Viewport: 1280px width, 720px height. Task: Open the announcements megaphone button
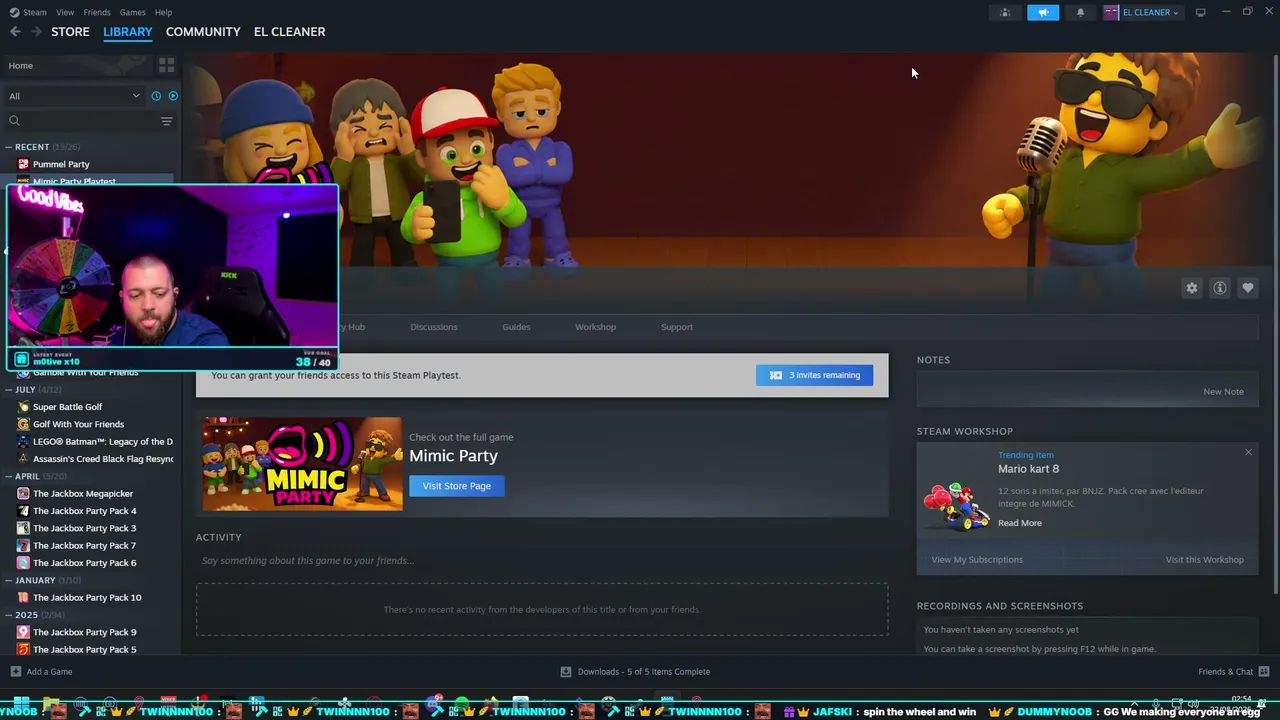pyautogui.click(x=1043, y=12)
